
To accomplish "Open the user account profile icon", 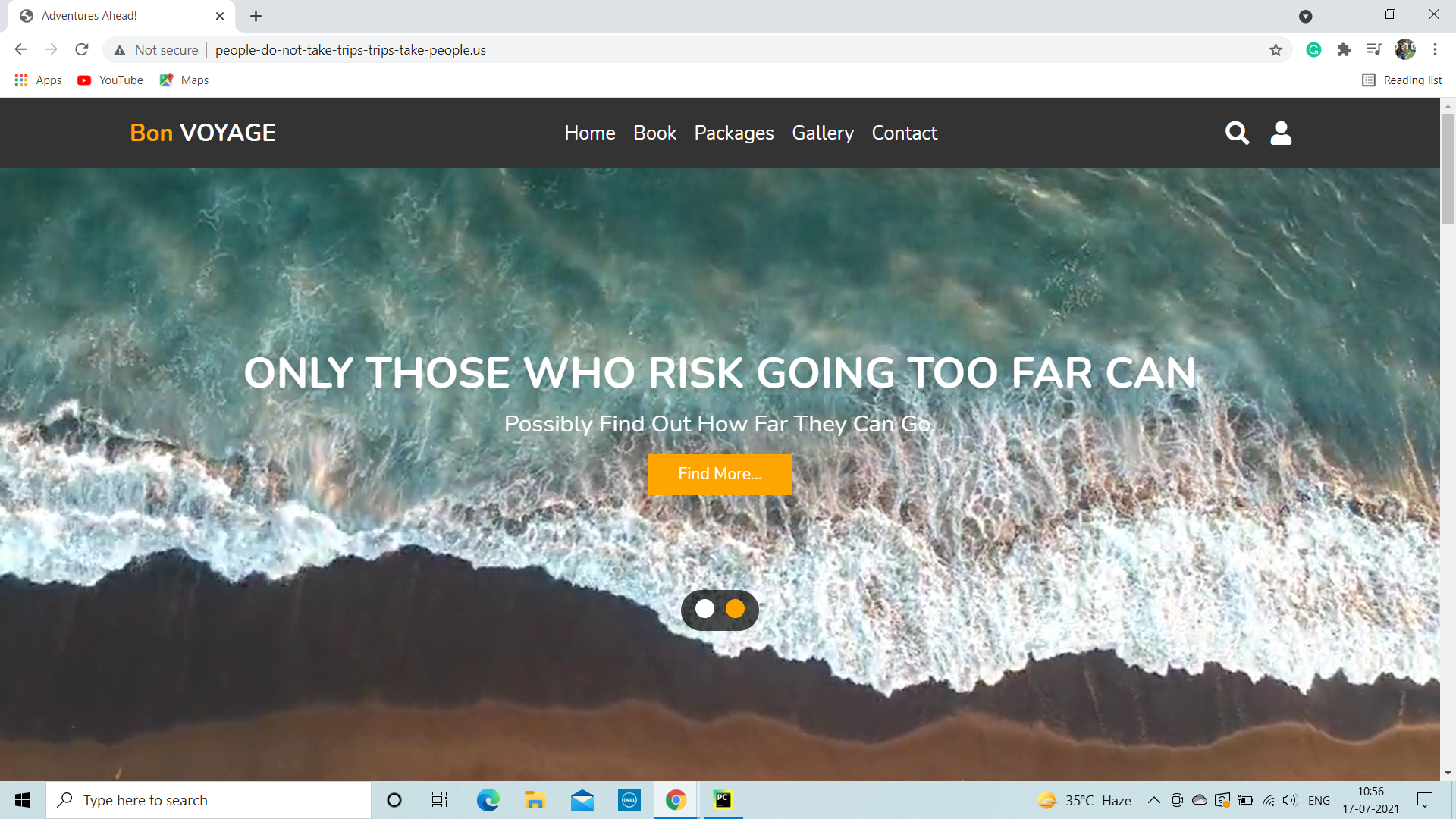I will point(1281,133).
